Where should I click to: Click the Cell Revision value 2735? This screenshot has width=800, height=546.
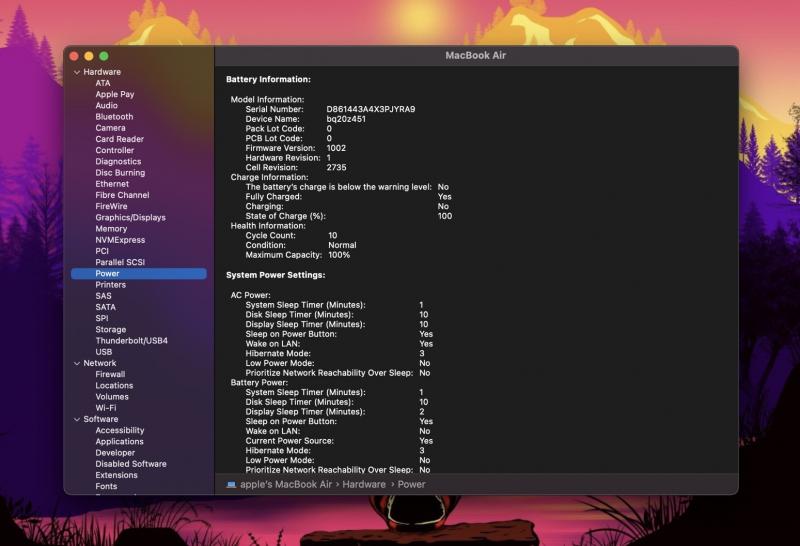click(336, 168)
